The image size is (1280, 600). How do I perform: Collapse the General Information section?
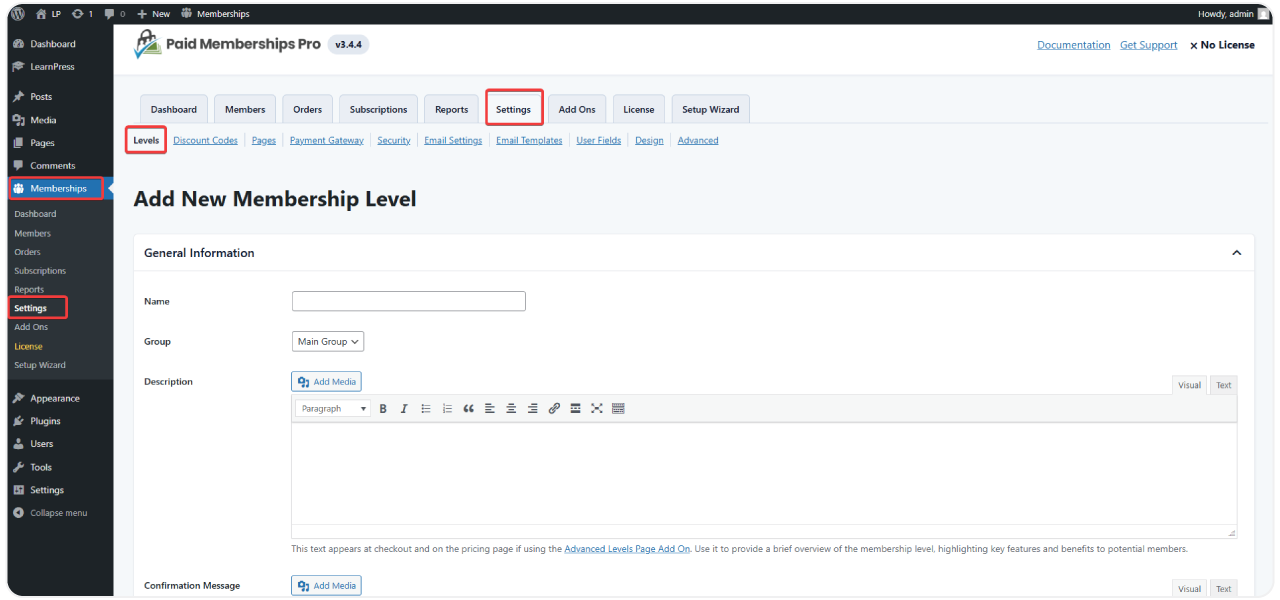1236,253
